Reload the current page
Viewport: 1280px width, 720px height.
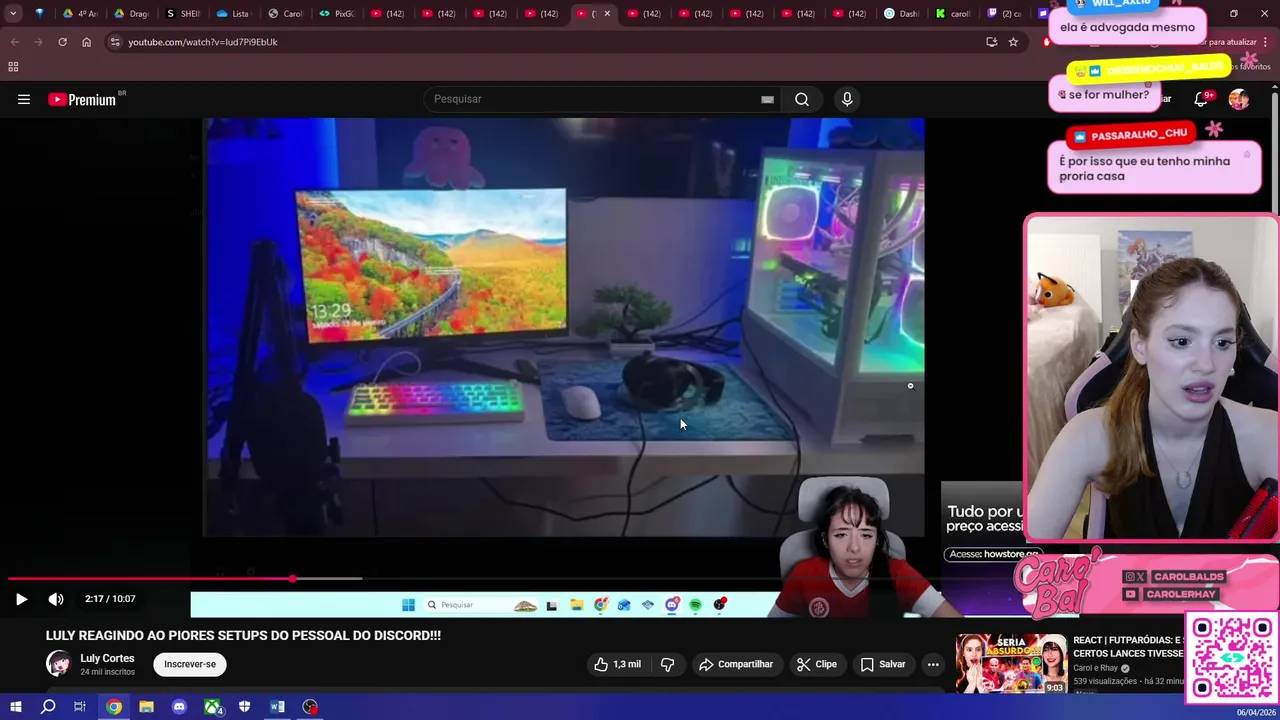tap(62, 42)
